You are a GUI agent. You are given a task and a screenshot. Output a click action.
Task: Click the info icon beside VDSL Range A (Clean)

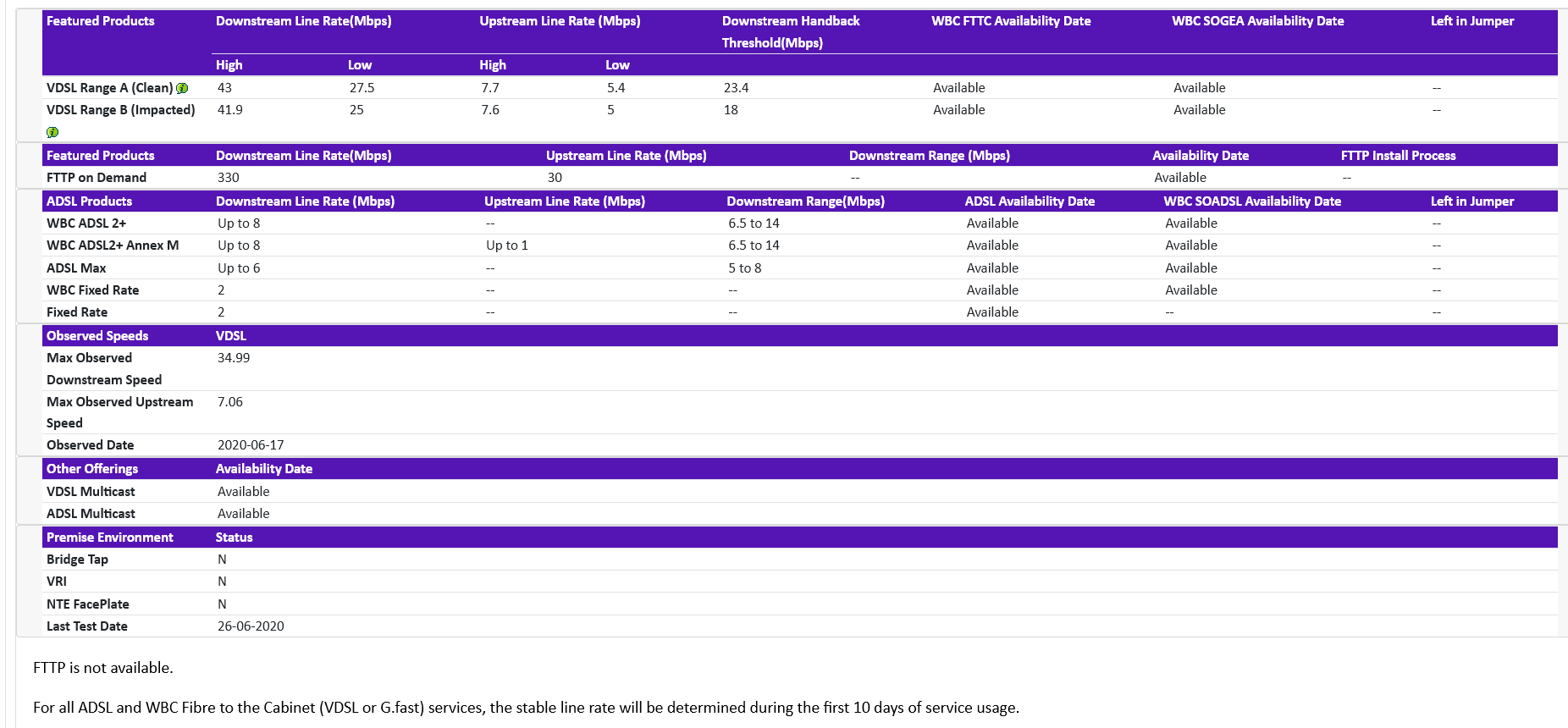coord(182,88)
